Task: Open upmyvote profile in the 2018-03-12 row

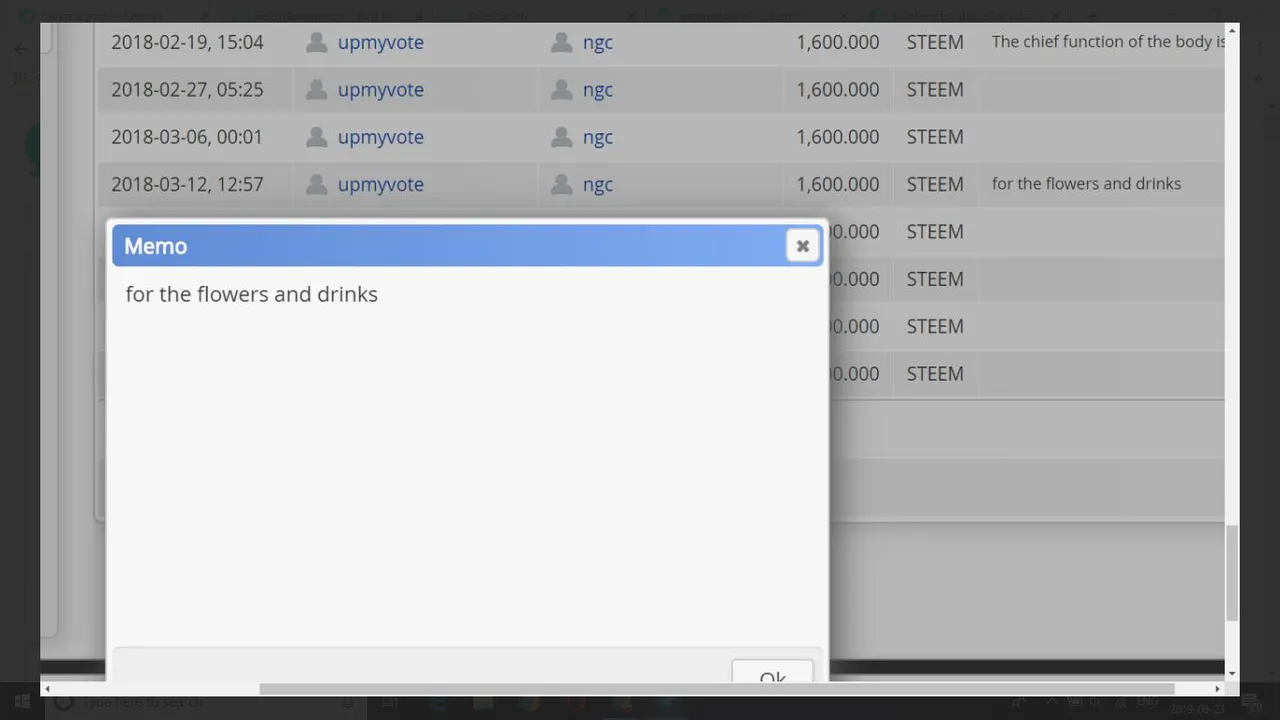Action: [381, 184]
